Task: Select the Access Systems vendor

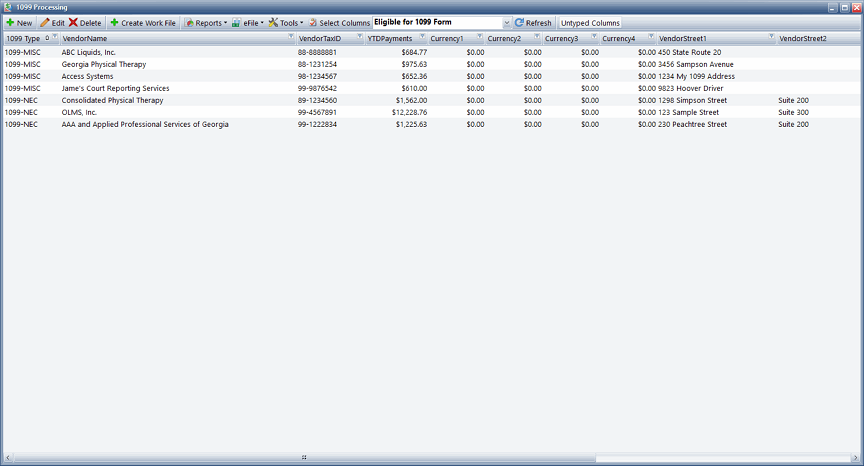Action: pyautogui.click(x=87, y=77)
